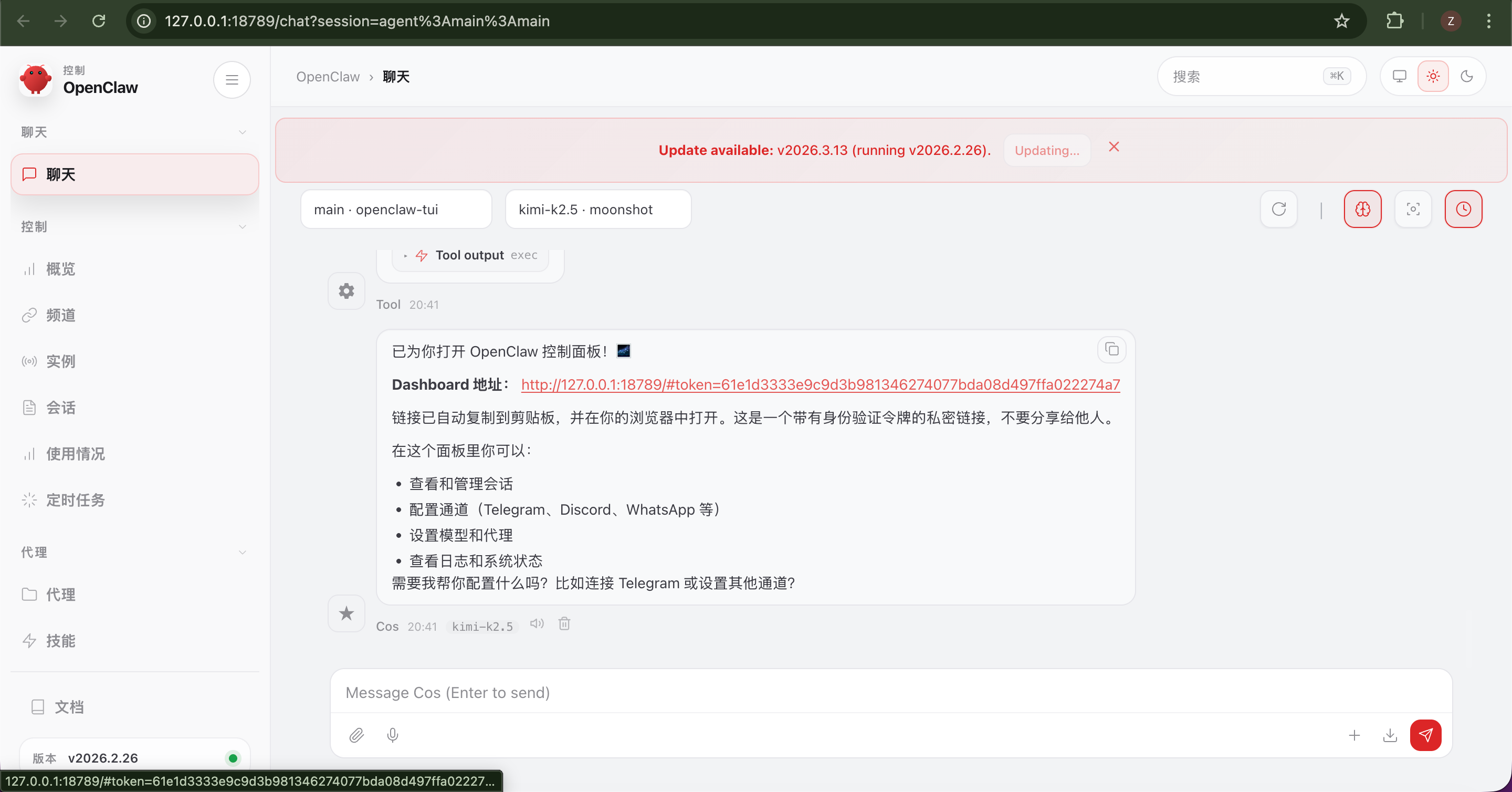Click the browser address bar URL

point(358,21)
